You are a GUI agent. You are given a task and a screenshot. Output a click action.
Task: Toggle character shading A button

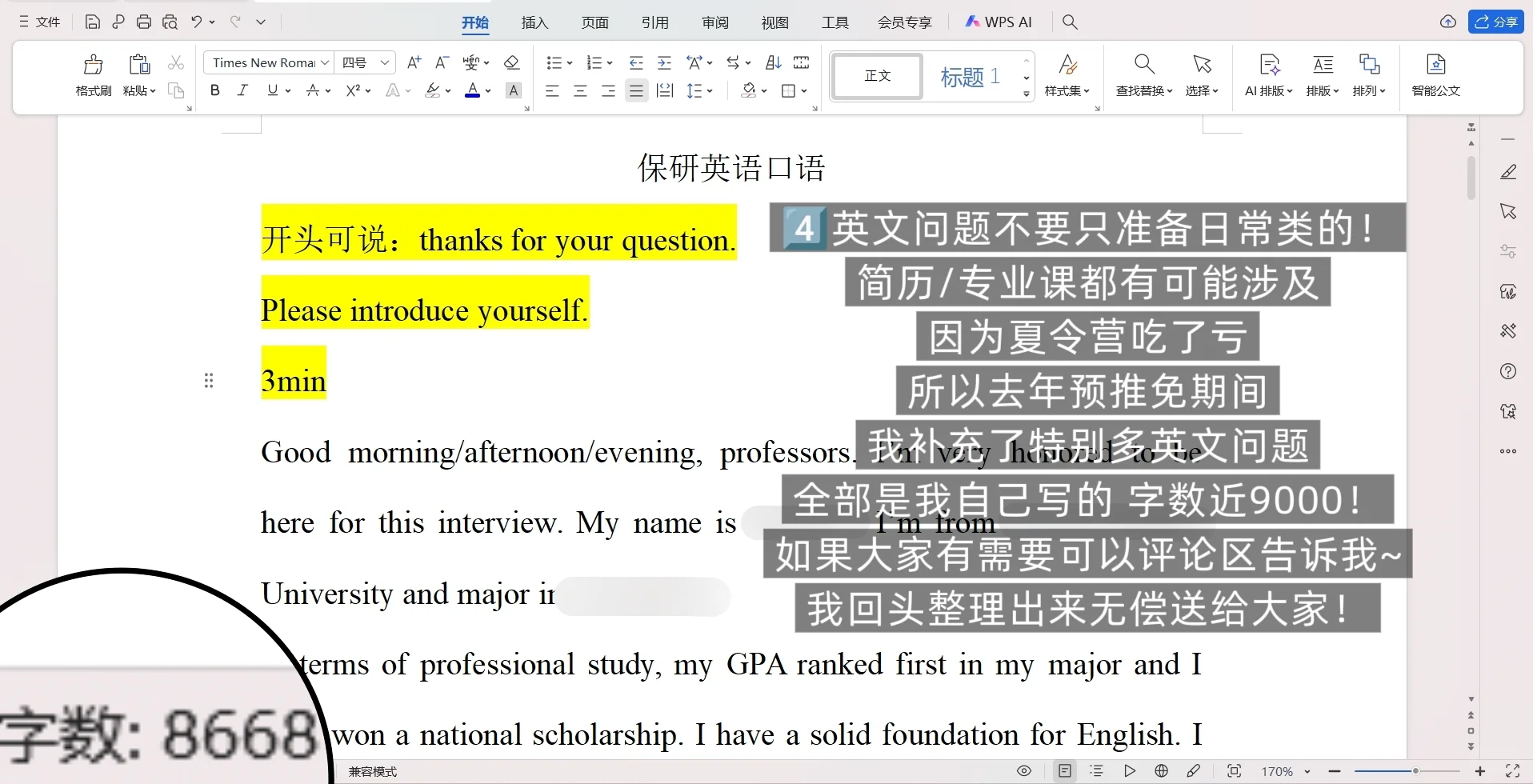tap(514, 90)
